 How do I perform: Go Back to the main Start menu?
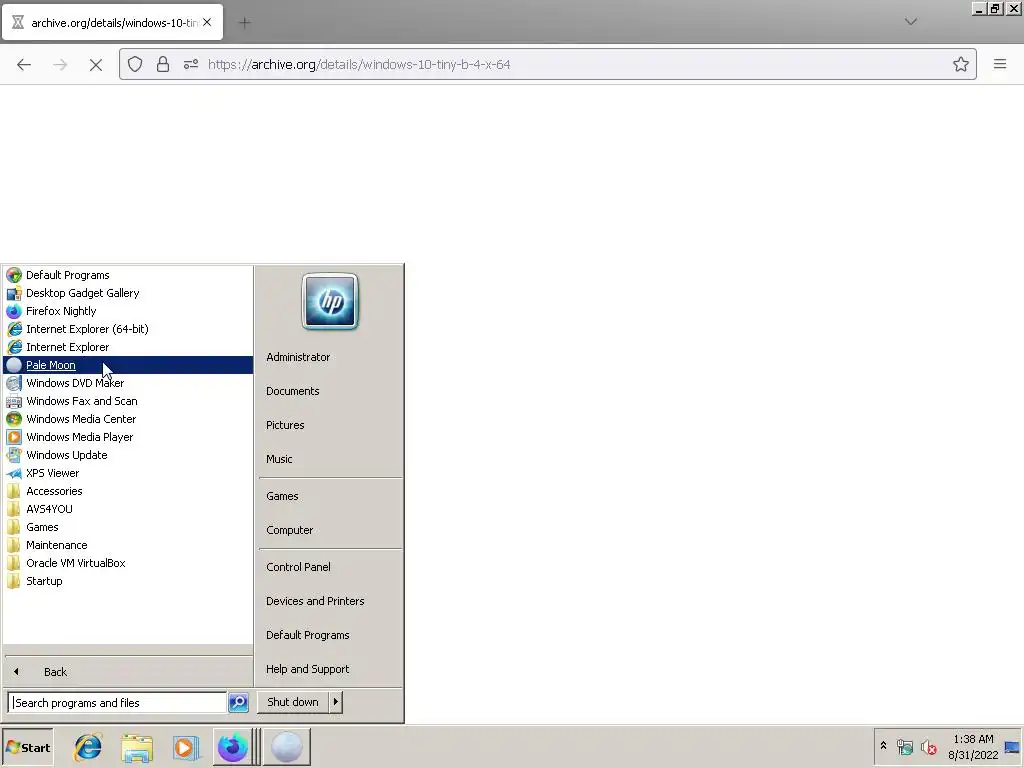128,671
